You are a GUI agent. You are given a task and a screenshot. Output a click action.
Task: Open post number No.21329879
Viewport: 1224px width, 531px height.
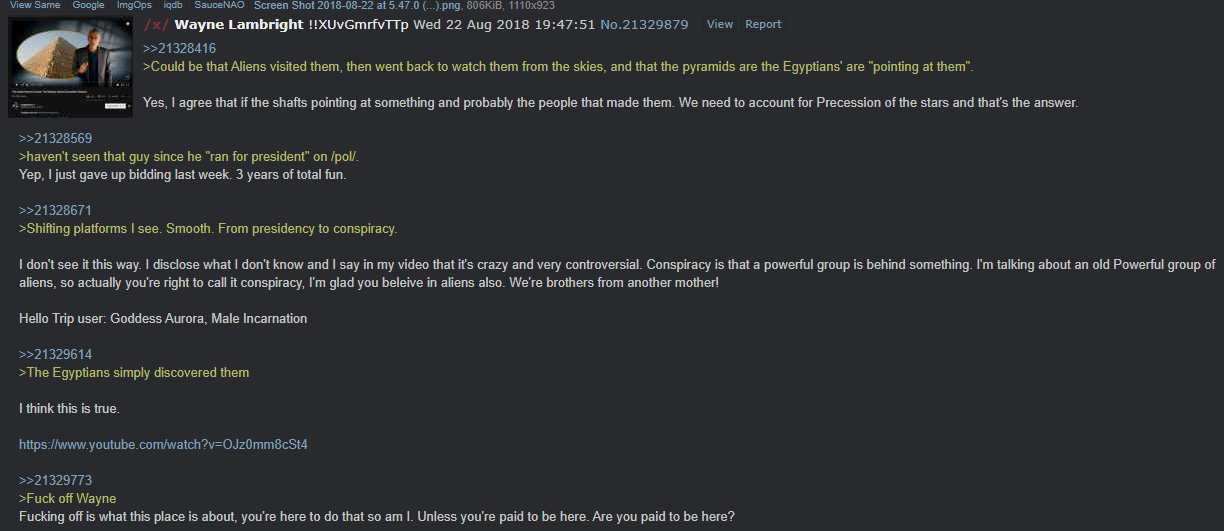click(x=644, y=24)
